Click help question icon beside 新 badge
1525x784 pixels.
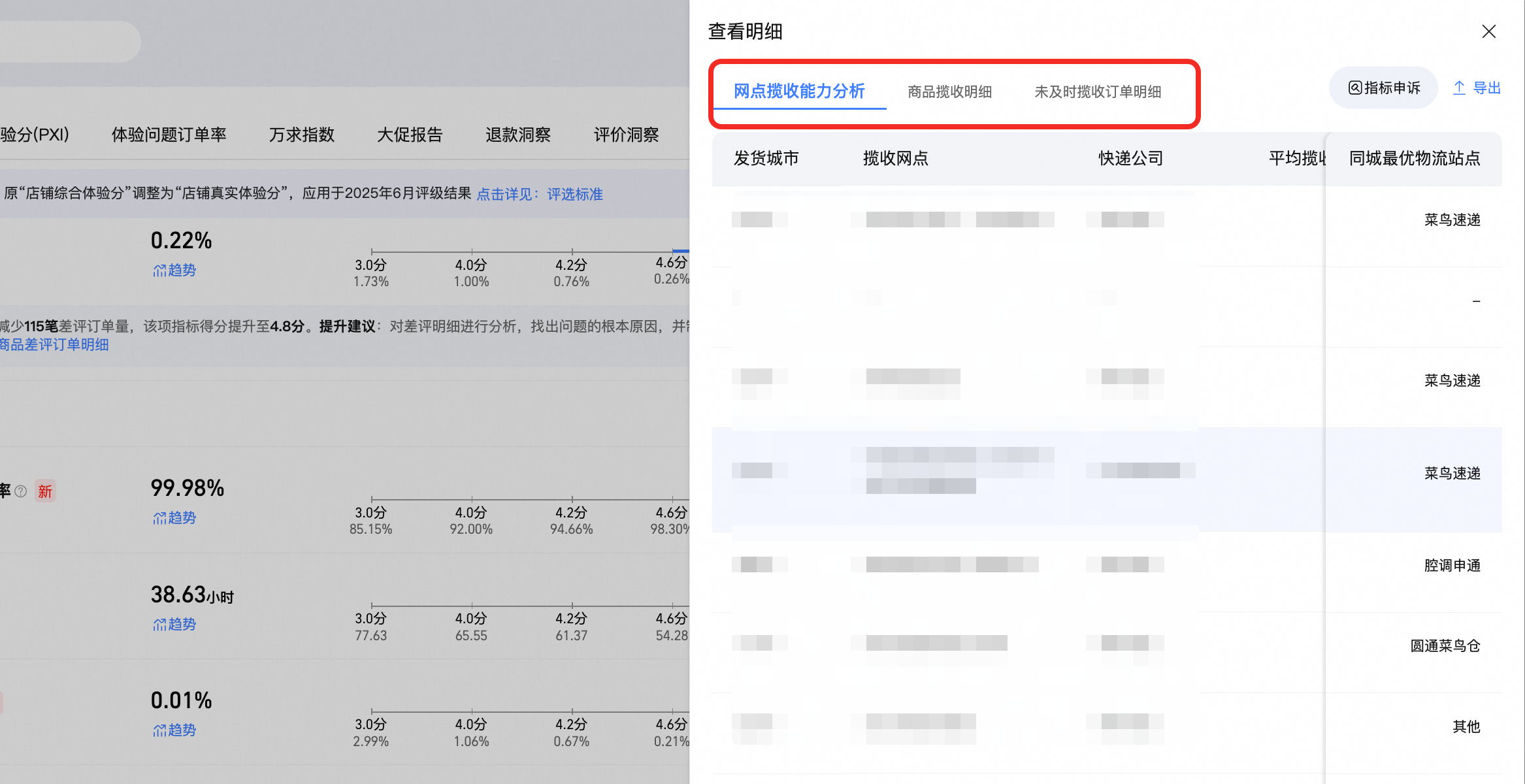(x=21, y=491)
